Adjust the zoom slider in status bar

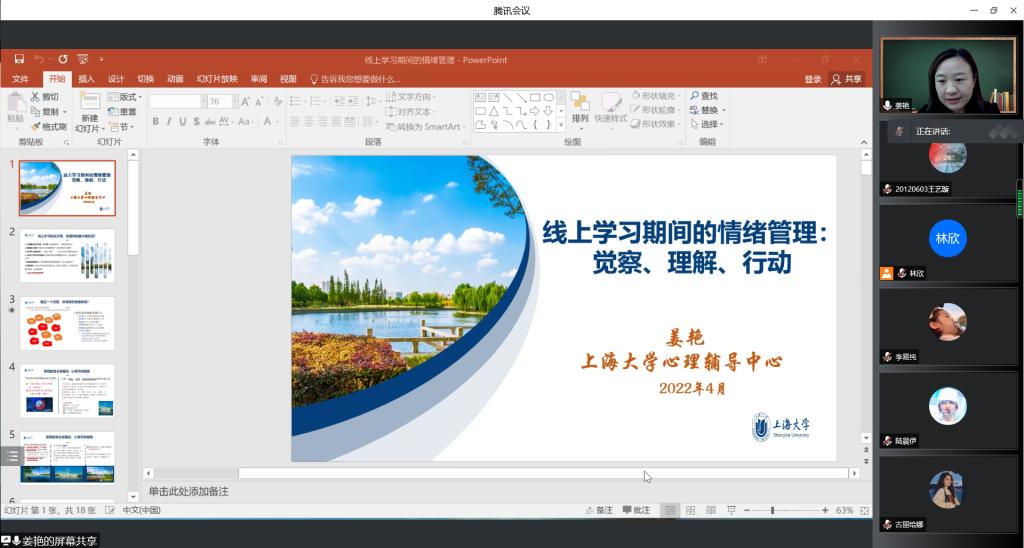772,511
